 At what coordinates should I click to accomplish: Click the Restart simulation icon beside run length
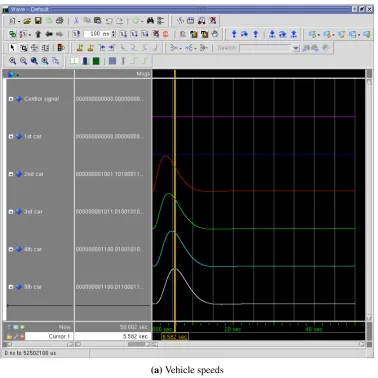click(x=76, y=34)
